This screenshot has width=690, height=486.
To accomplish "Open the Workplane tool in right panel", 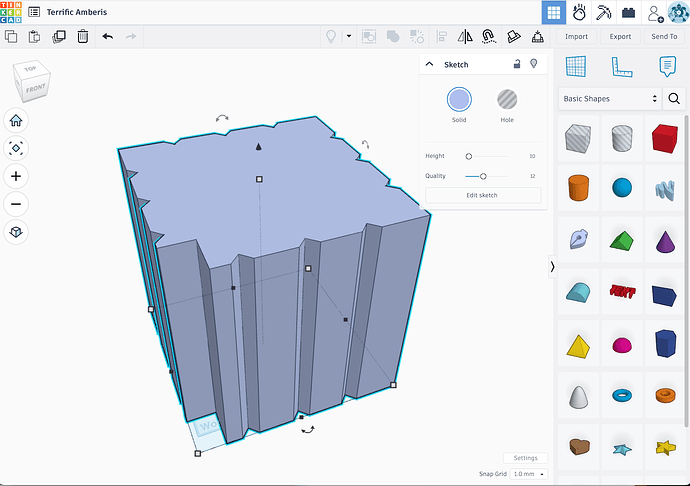I will [576, 66].
